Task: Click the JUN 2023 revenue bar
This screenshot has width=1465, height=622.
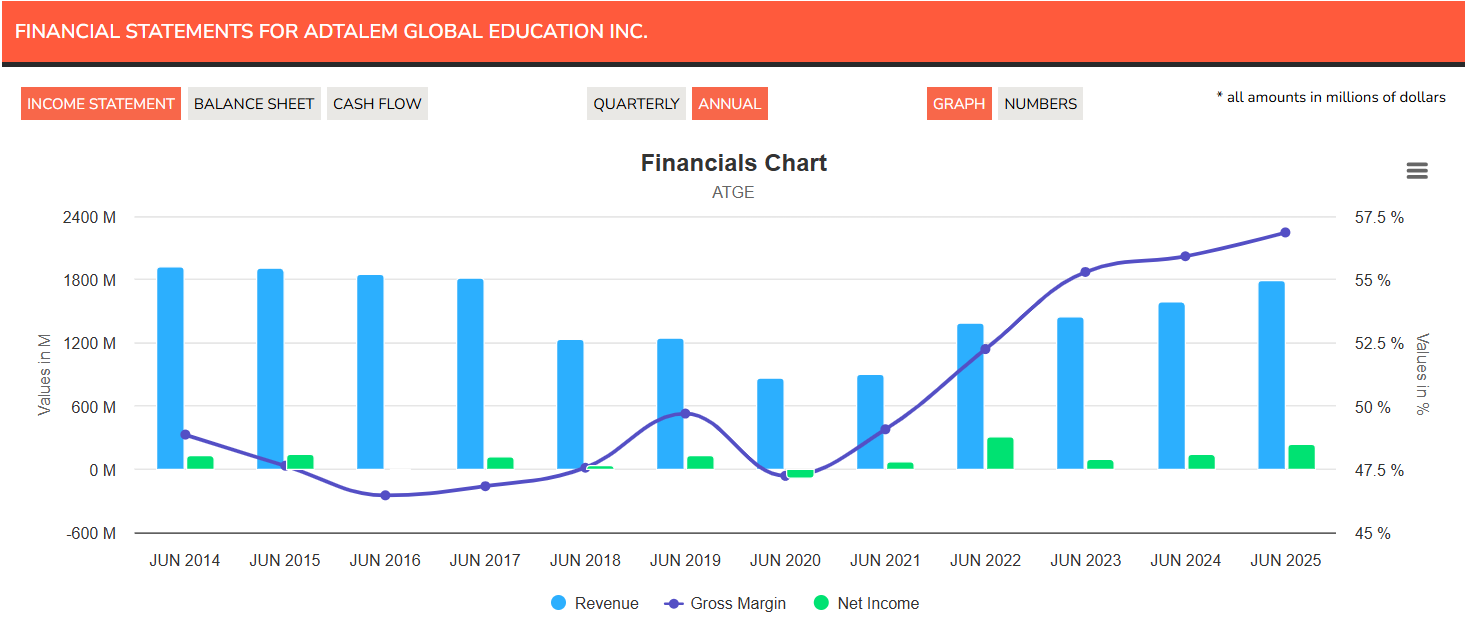Action: 1070,393
